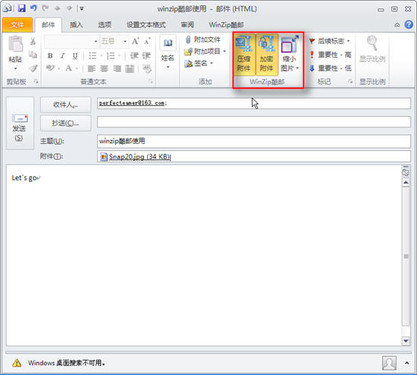
Task: Open Outlook Help question mark icon
Action: pyautogui.click(x=409, y=25)
